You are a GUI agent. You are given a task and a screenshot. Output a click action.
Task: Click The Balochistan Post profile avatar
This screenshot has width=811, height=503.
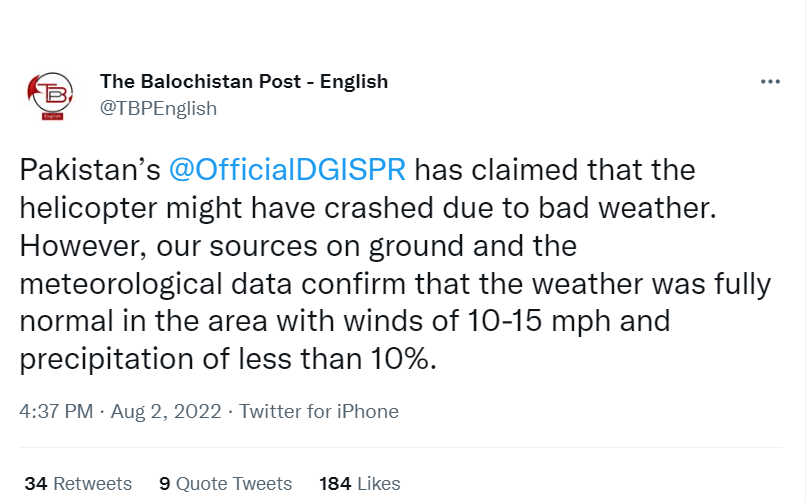coord(51,95)
